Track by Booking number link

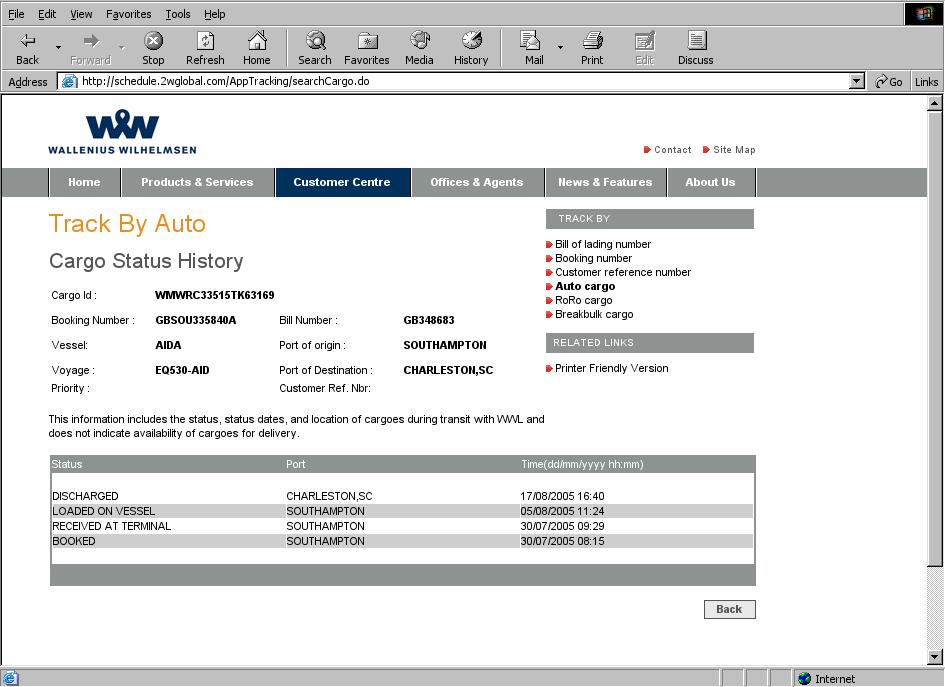[594, 258]
